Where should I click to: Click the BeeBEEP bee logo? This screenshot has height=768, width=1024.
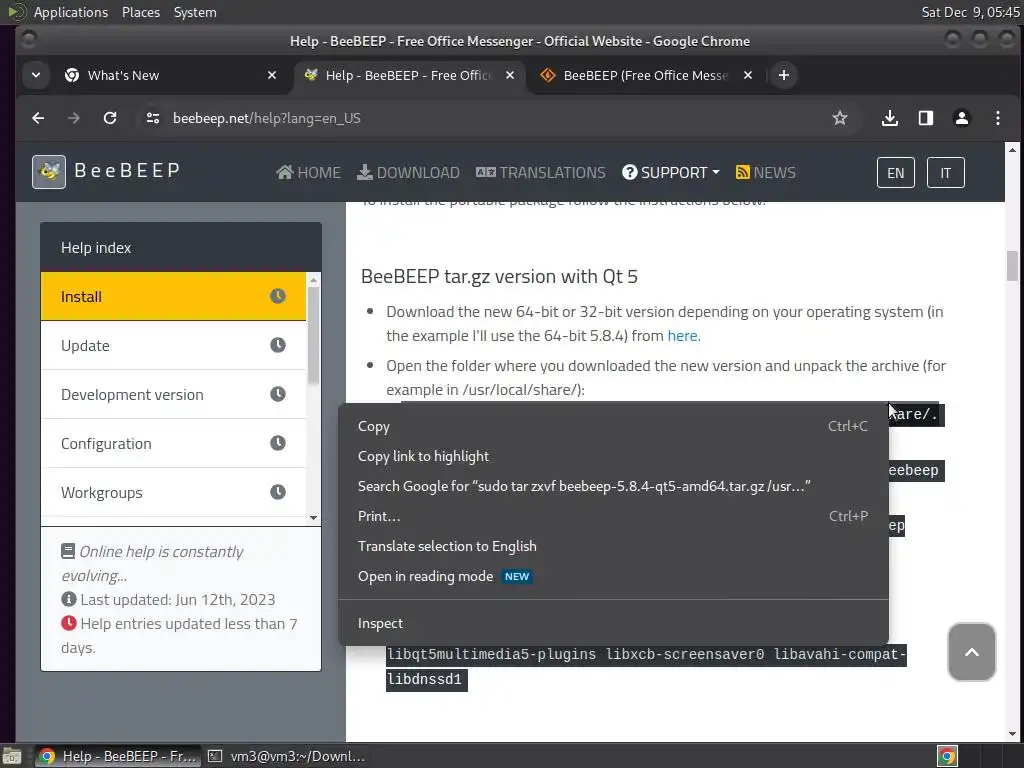pos(49,172)
